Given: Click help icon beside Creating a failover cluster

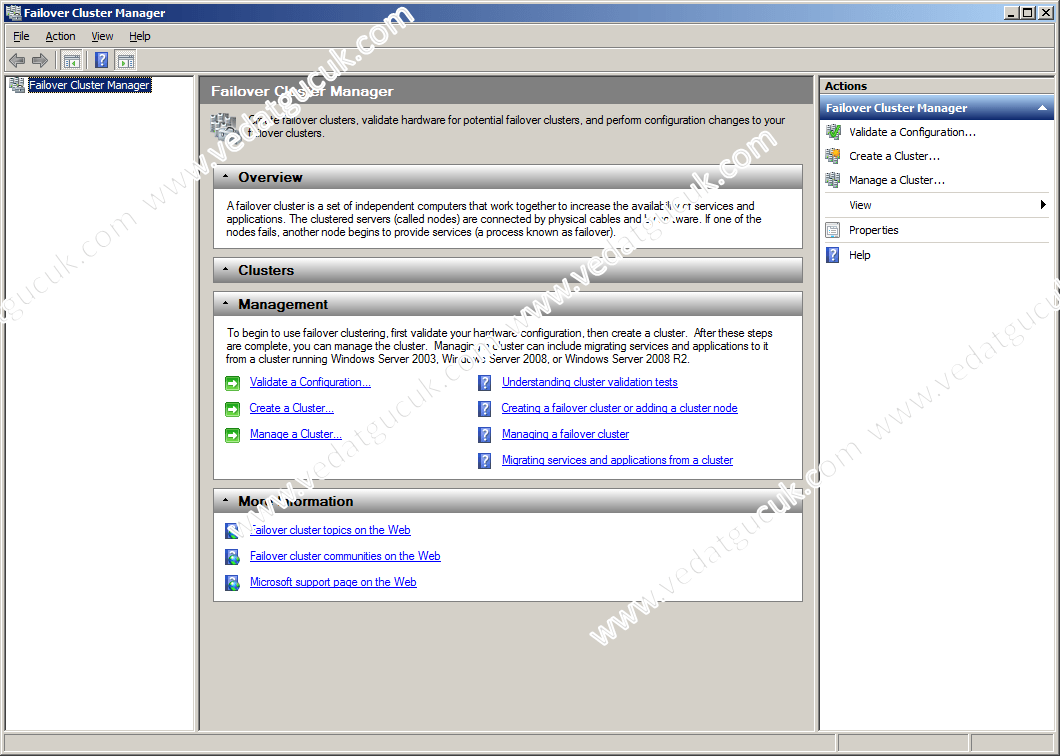Looking at the screenshot, I should point(485,408).
